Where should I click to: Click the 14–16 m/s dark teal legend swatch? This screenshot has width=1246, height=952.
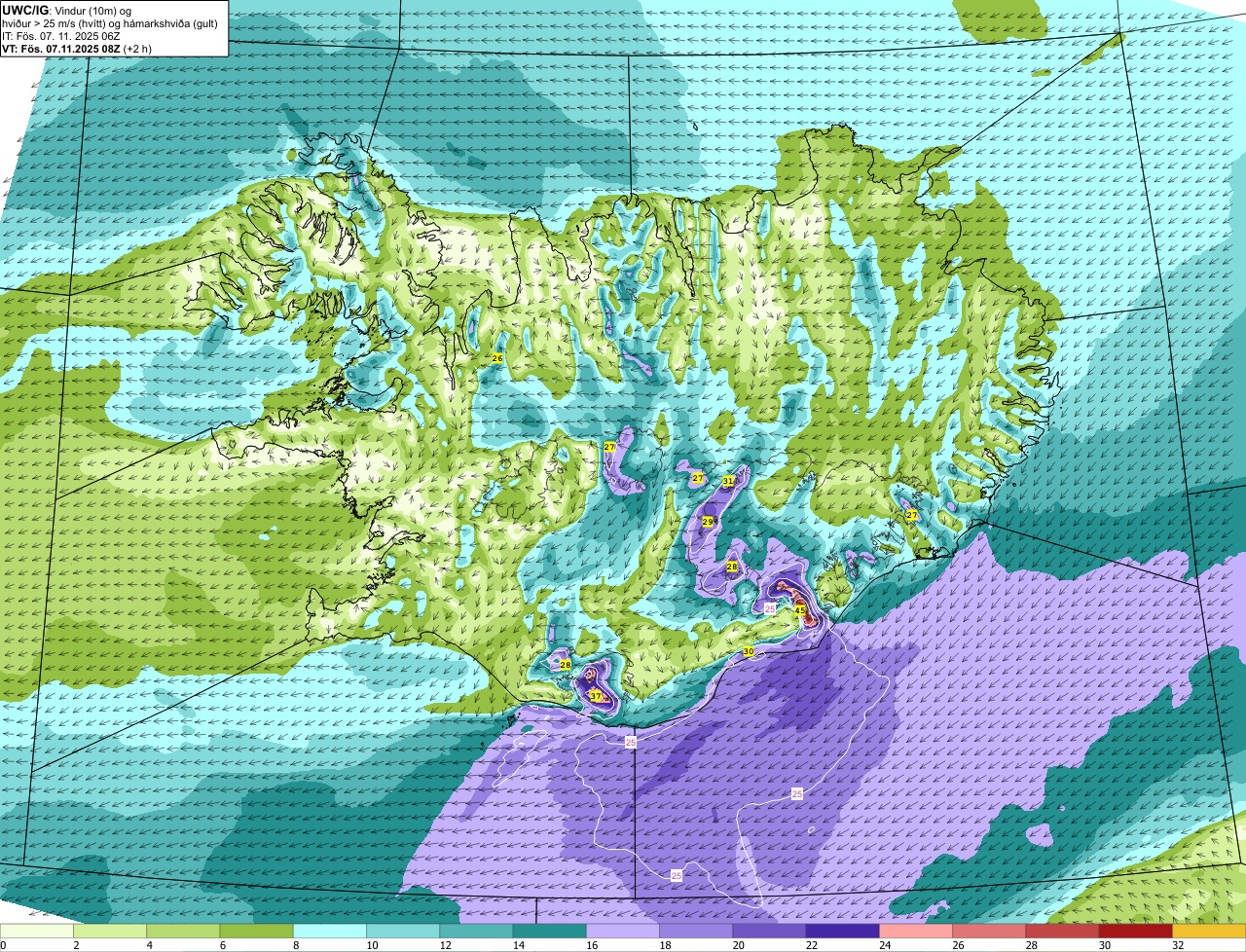coord(550,931)
